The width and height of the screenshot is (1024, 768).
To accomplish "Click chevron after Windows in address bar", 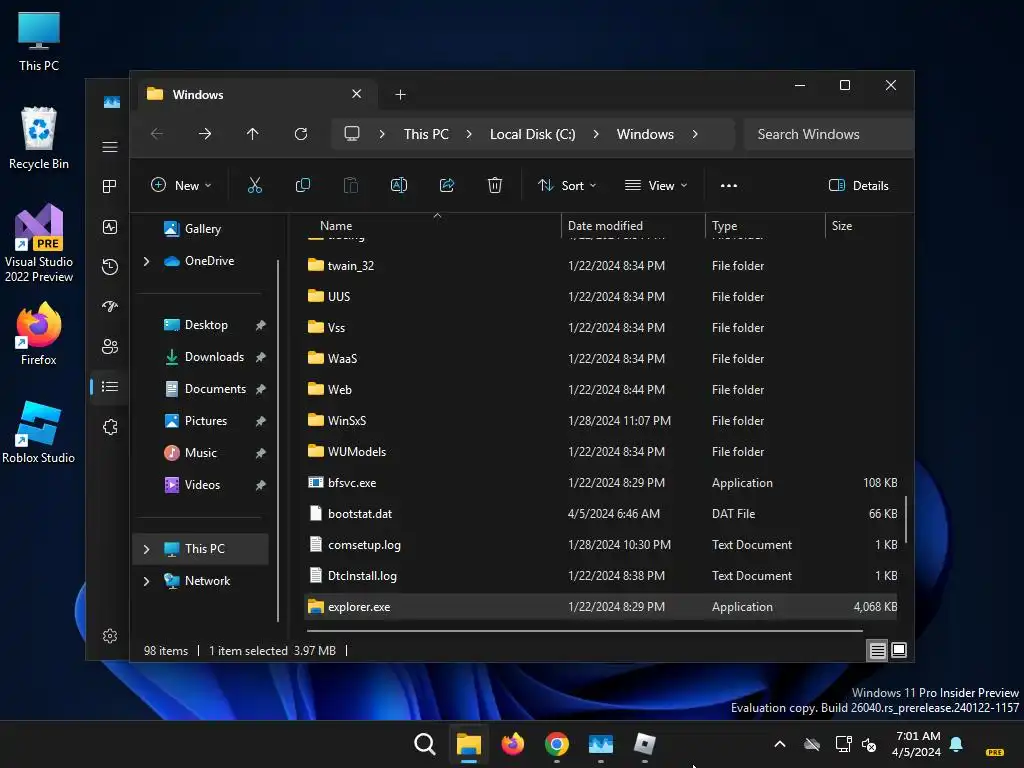I will (x=695, y=135).
